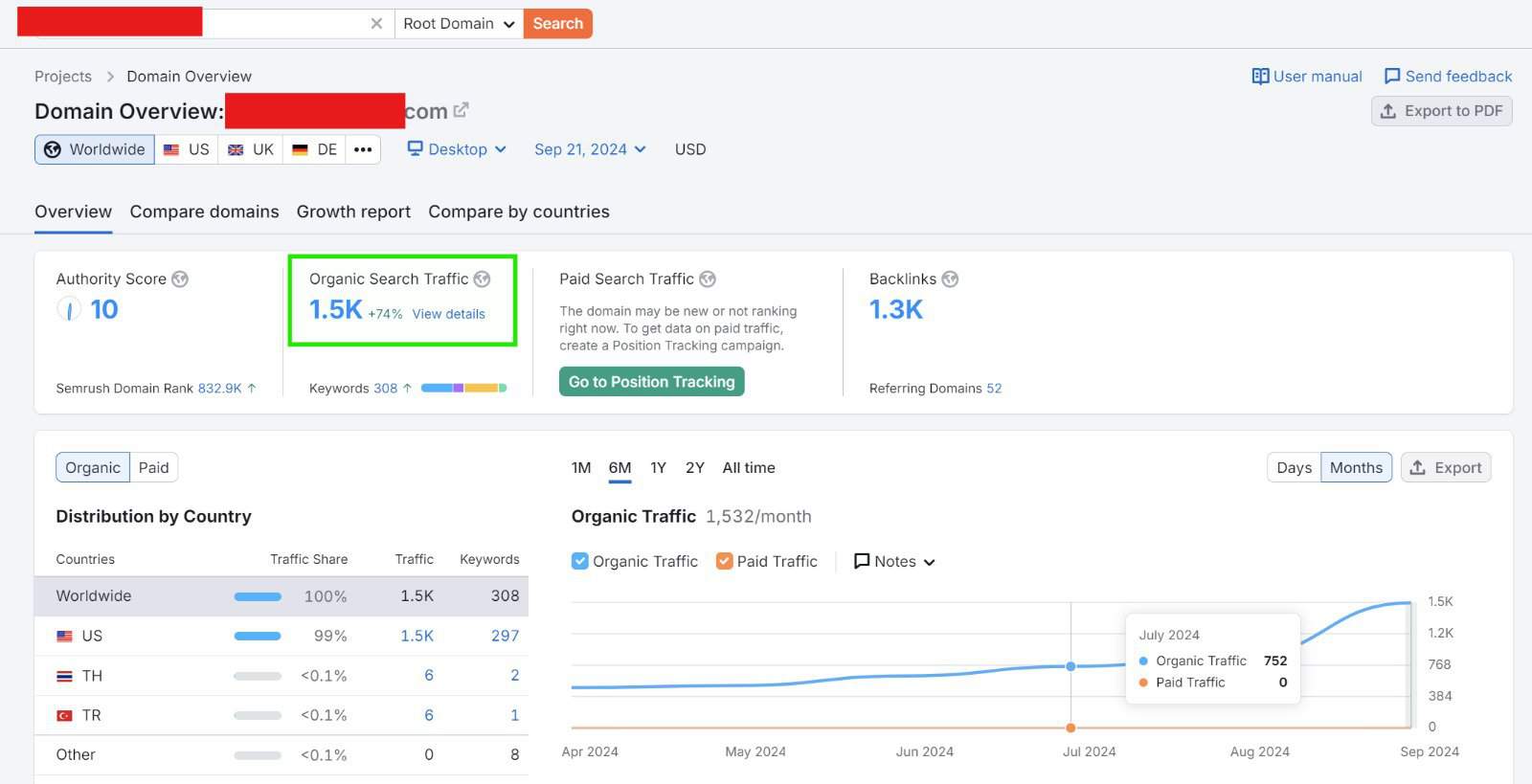The height and width of the screenshot is (784, 1532).
Task: Click globe icon beside Paid Search Traffic
Action: pos(708,280)
